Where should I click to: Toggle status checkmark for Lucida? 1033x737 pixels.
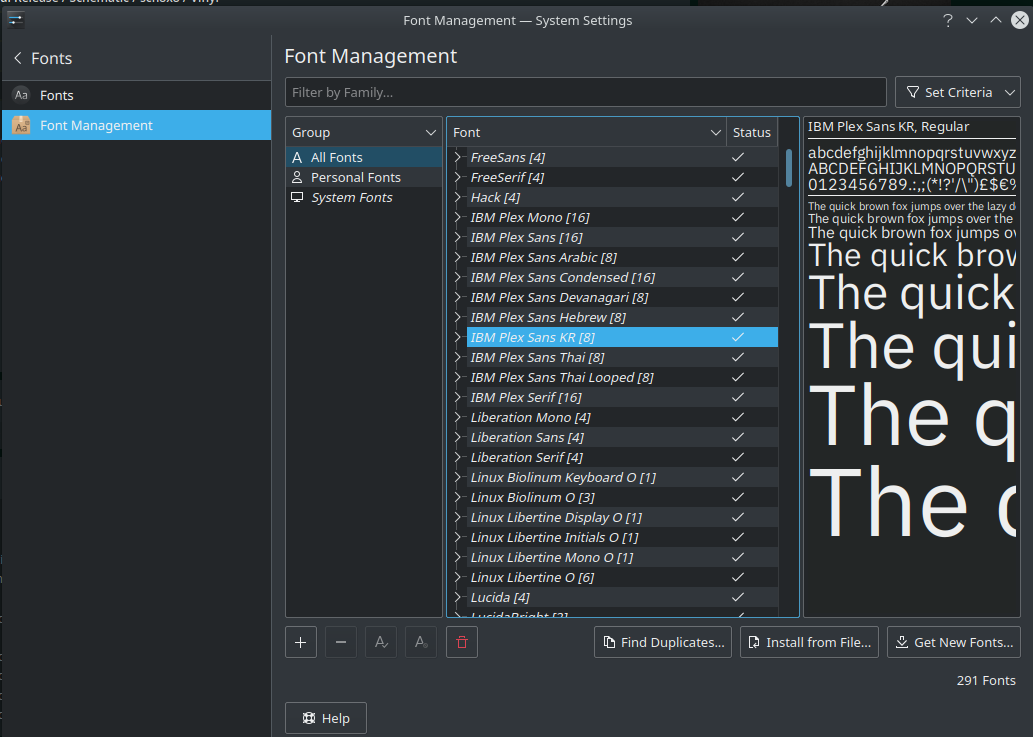point(738,597)
